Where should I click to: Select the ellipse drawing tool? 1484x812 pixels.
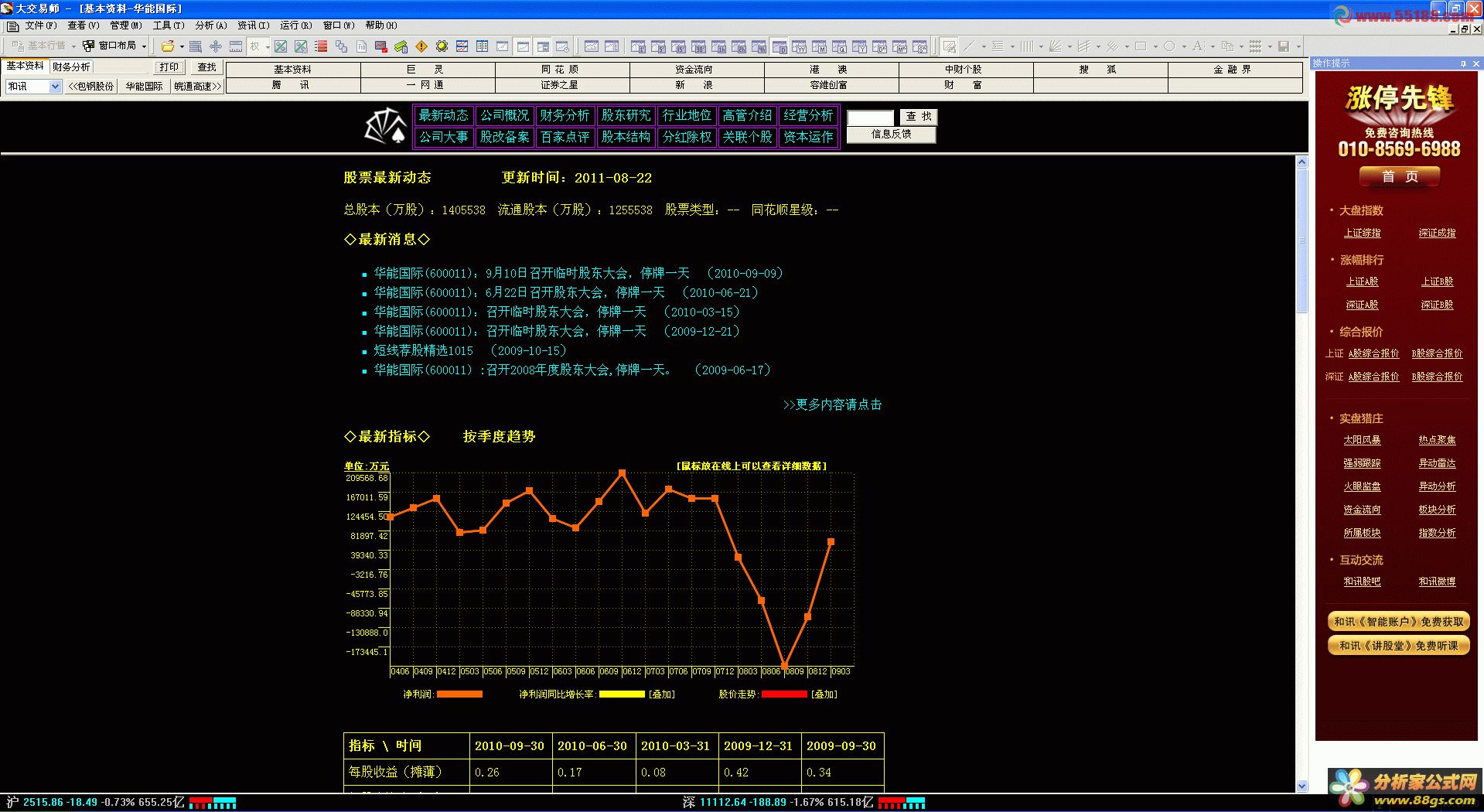pos(1169,46)
